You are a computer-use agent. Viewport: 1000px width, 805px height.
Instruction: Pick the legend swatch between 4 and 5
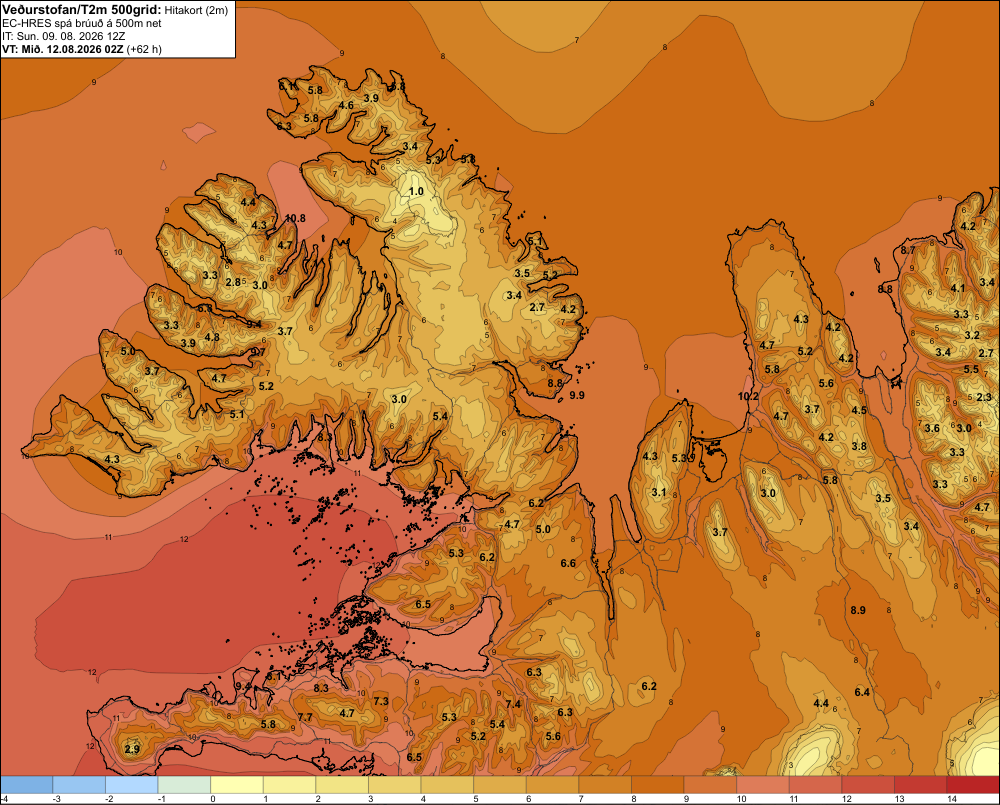click(x=447, y=785)
